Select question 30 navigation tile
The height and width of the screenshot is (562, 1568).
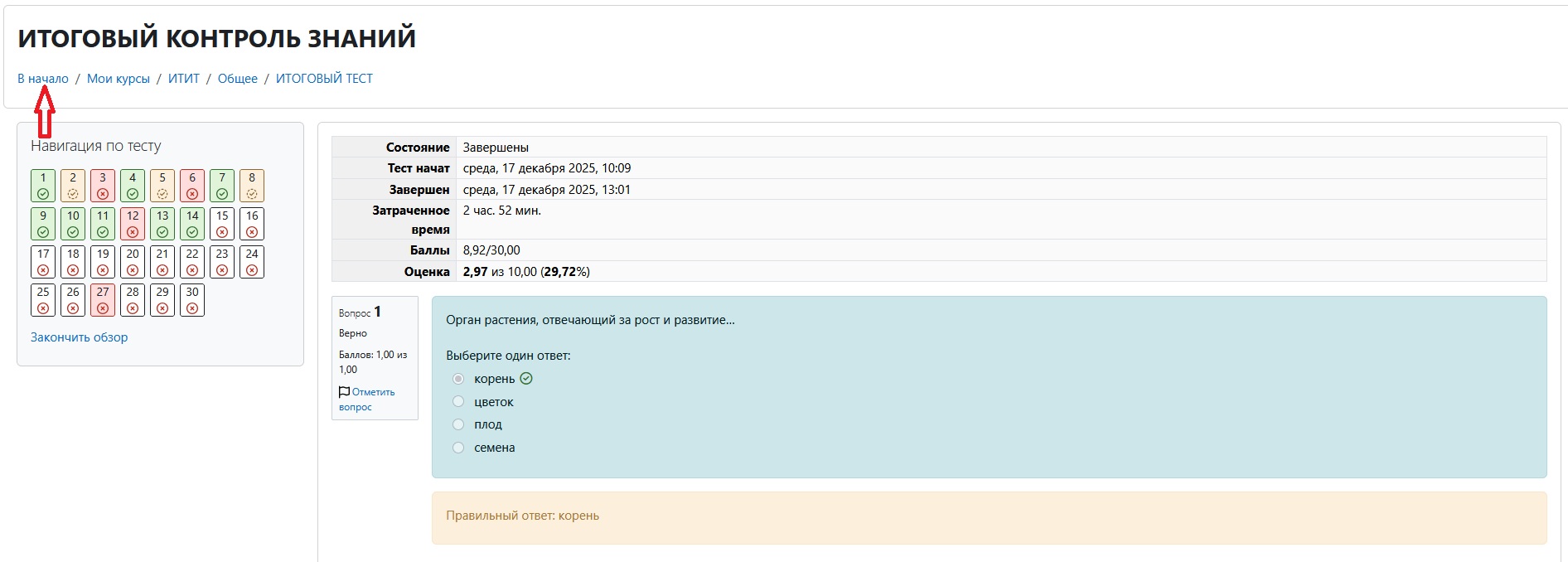[x=192, y=300]
